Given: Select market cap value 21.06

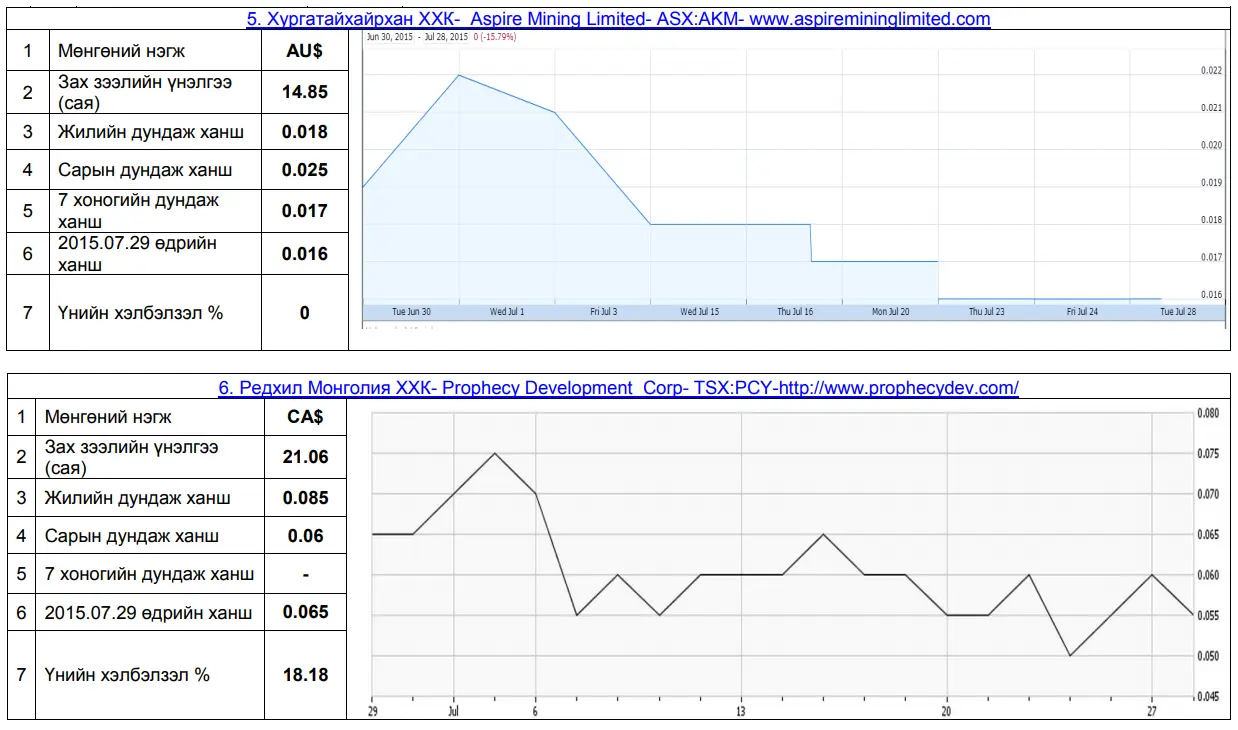Looking at the screenshot, I should pyautogui.click(x=305, y=457).
